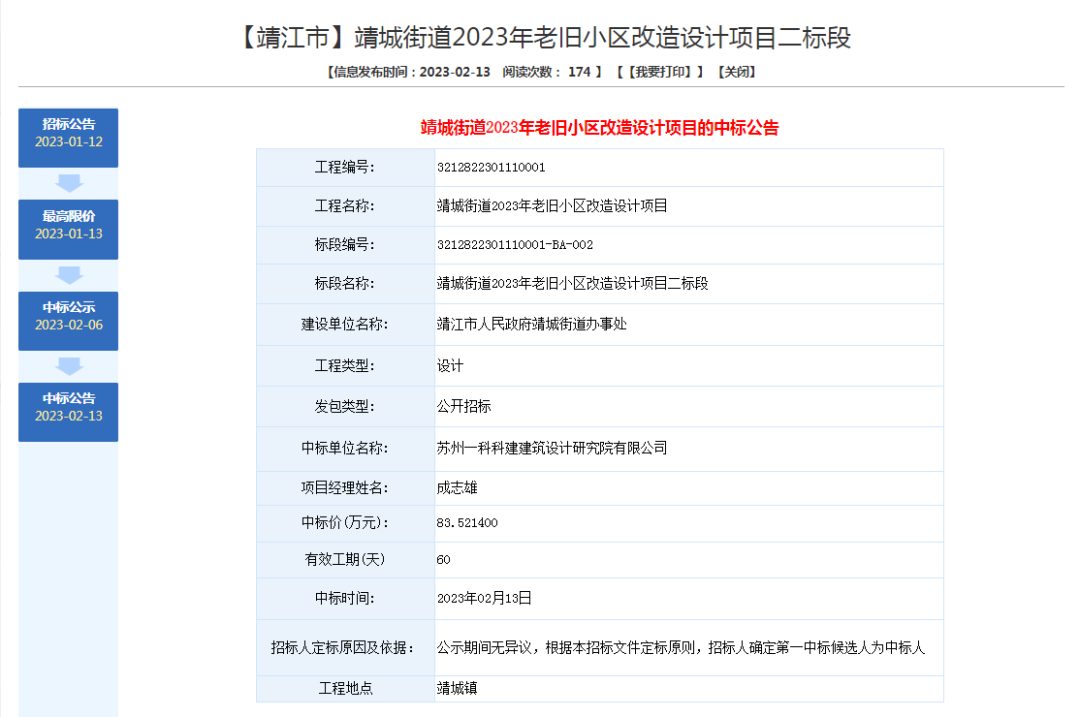Click the 有效工期 value 60

click(443, 560)
